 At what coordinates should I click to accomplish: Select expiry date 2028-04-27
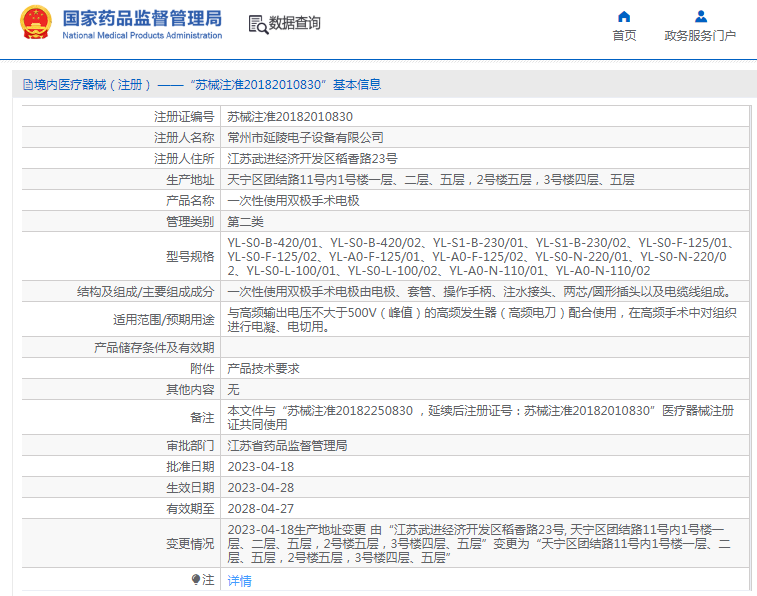tap(261, 509)
